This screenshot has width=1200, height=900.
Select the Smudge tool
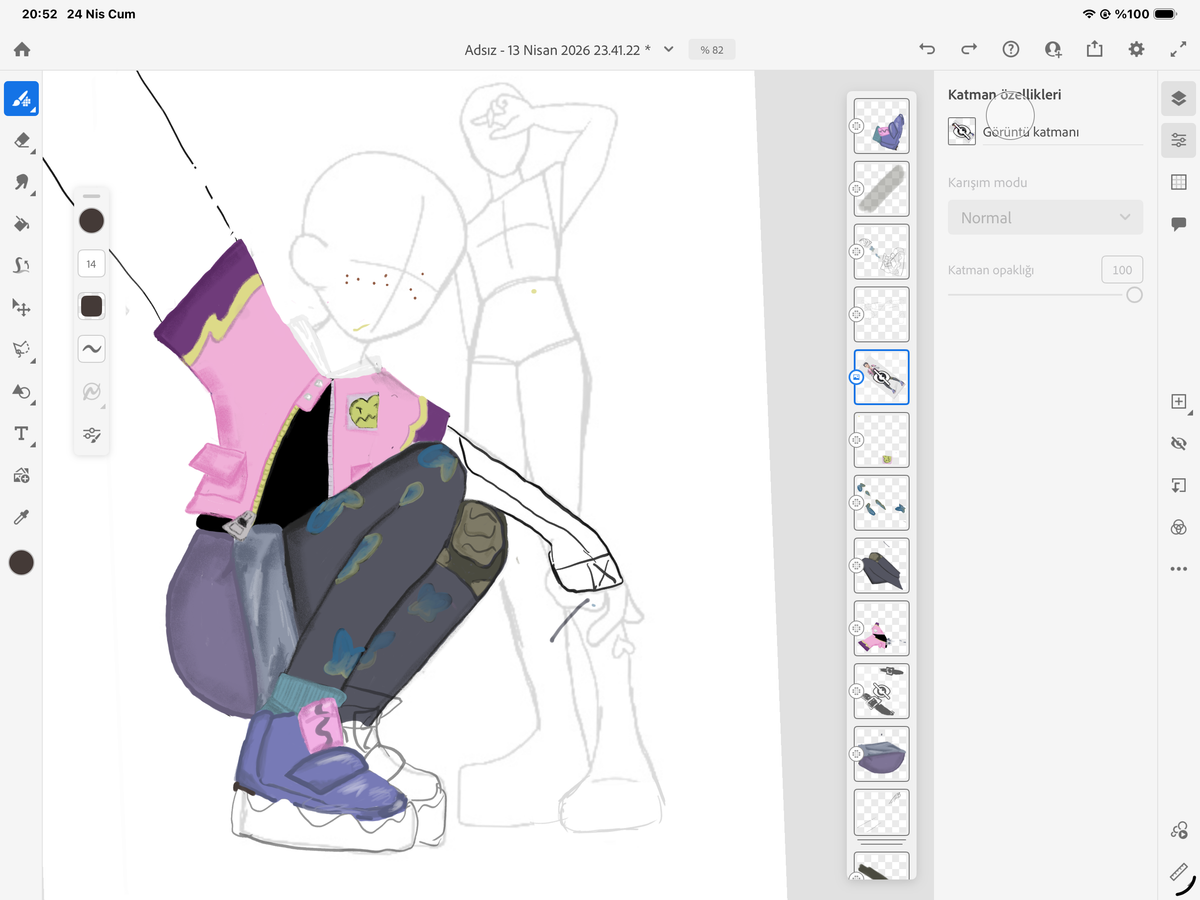pyautogui.click(x=21, y=182)
